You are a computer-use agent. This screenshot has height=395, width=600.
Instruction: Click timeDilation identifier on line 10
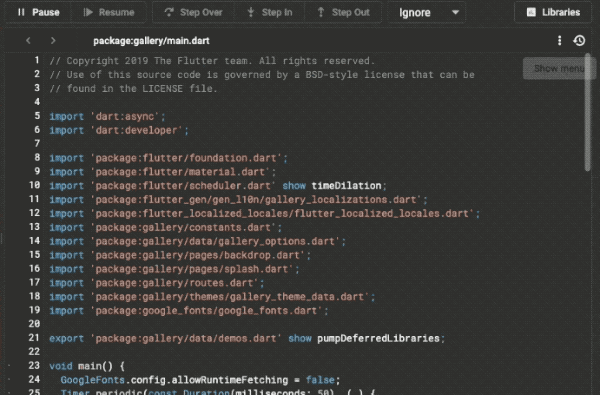point(346,186)
